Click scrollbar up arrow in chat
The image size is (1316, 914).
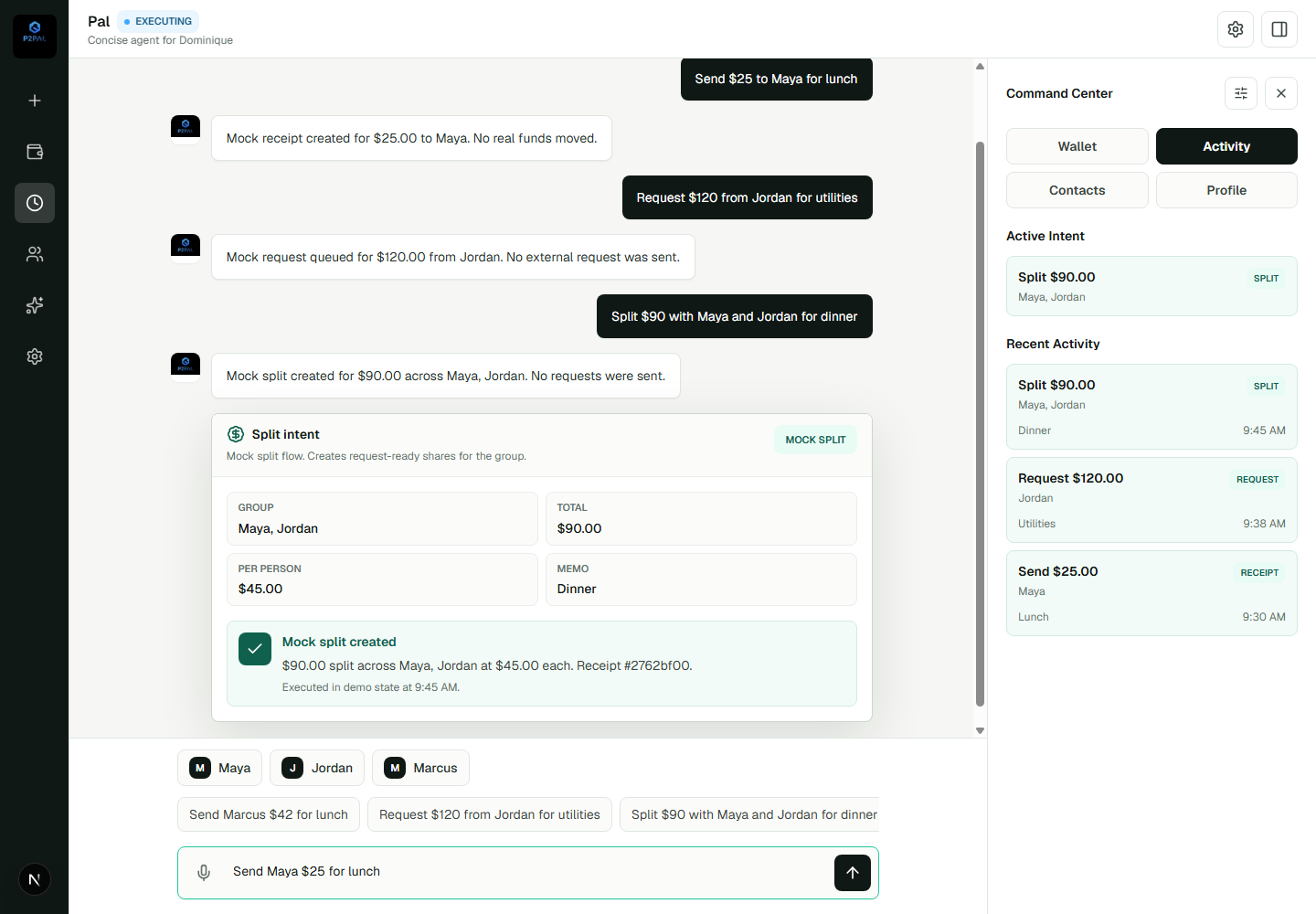(980, 66)
